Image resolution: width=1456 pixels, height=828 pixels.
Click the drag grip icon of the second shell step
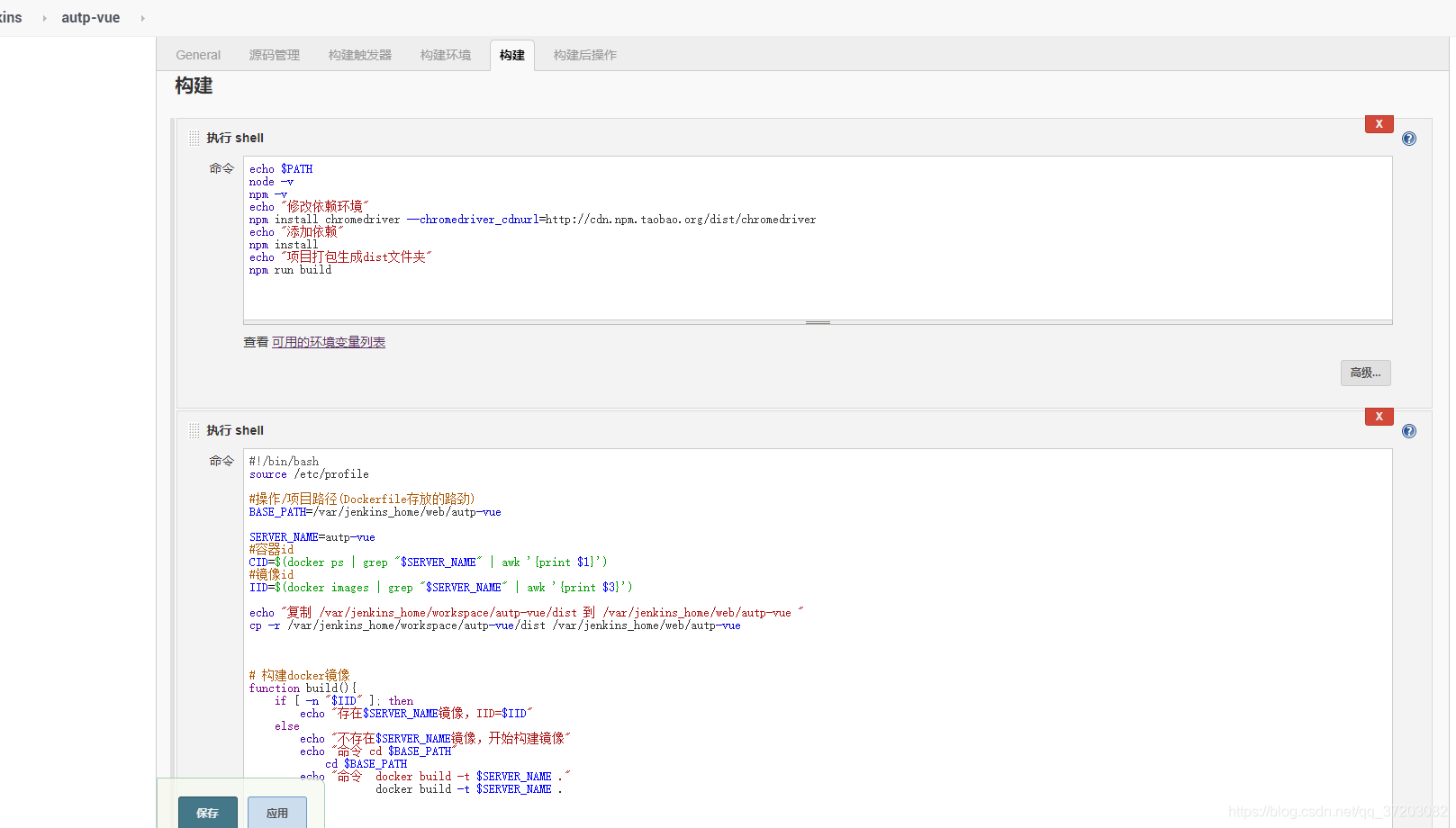tap(194, 429)
